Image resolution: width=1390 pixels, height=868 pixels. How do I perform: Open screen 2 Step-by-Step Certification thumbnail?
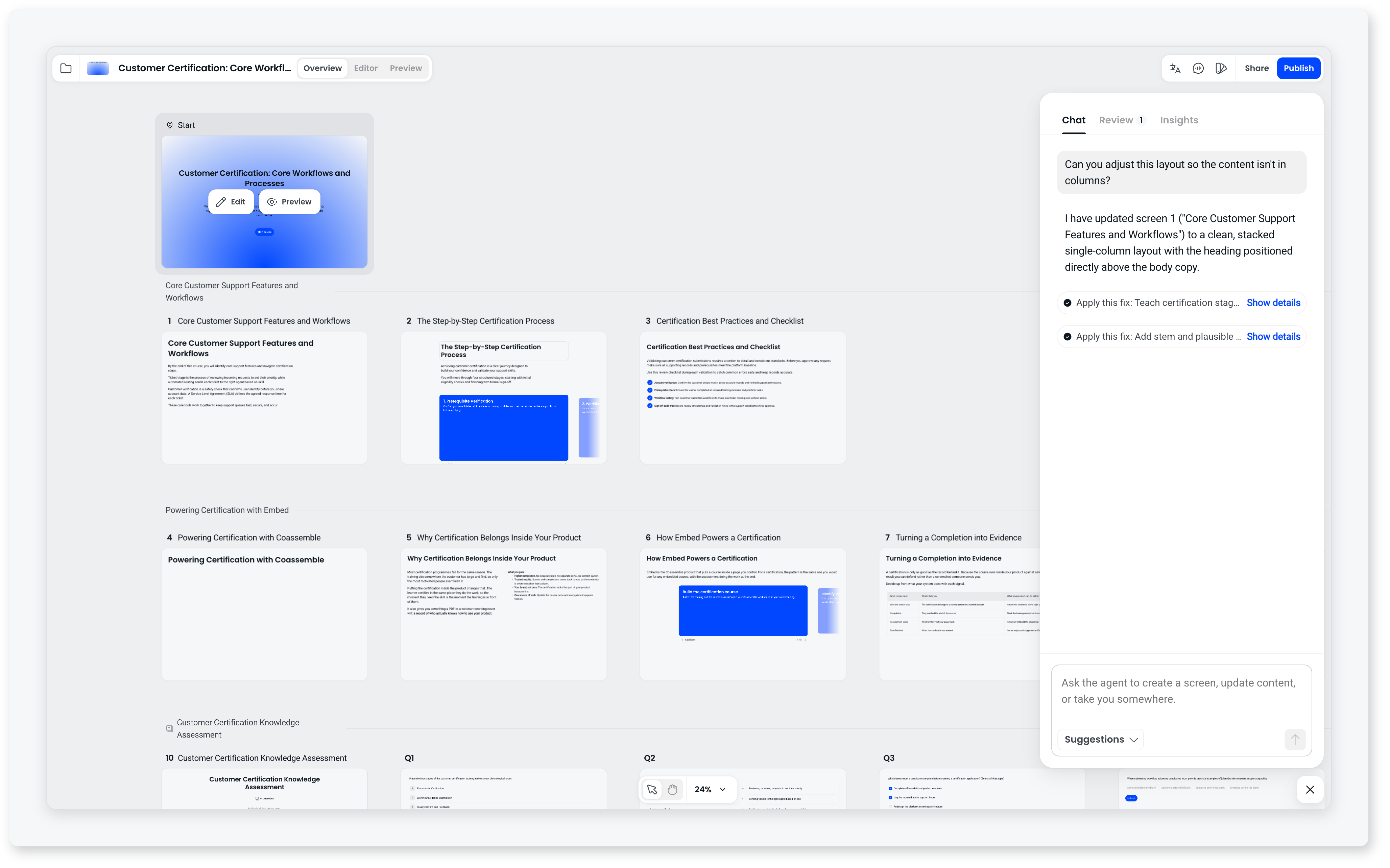tap(504, 397)
